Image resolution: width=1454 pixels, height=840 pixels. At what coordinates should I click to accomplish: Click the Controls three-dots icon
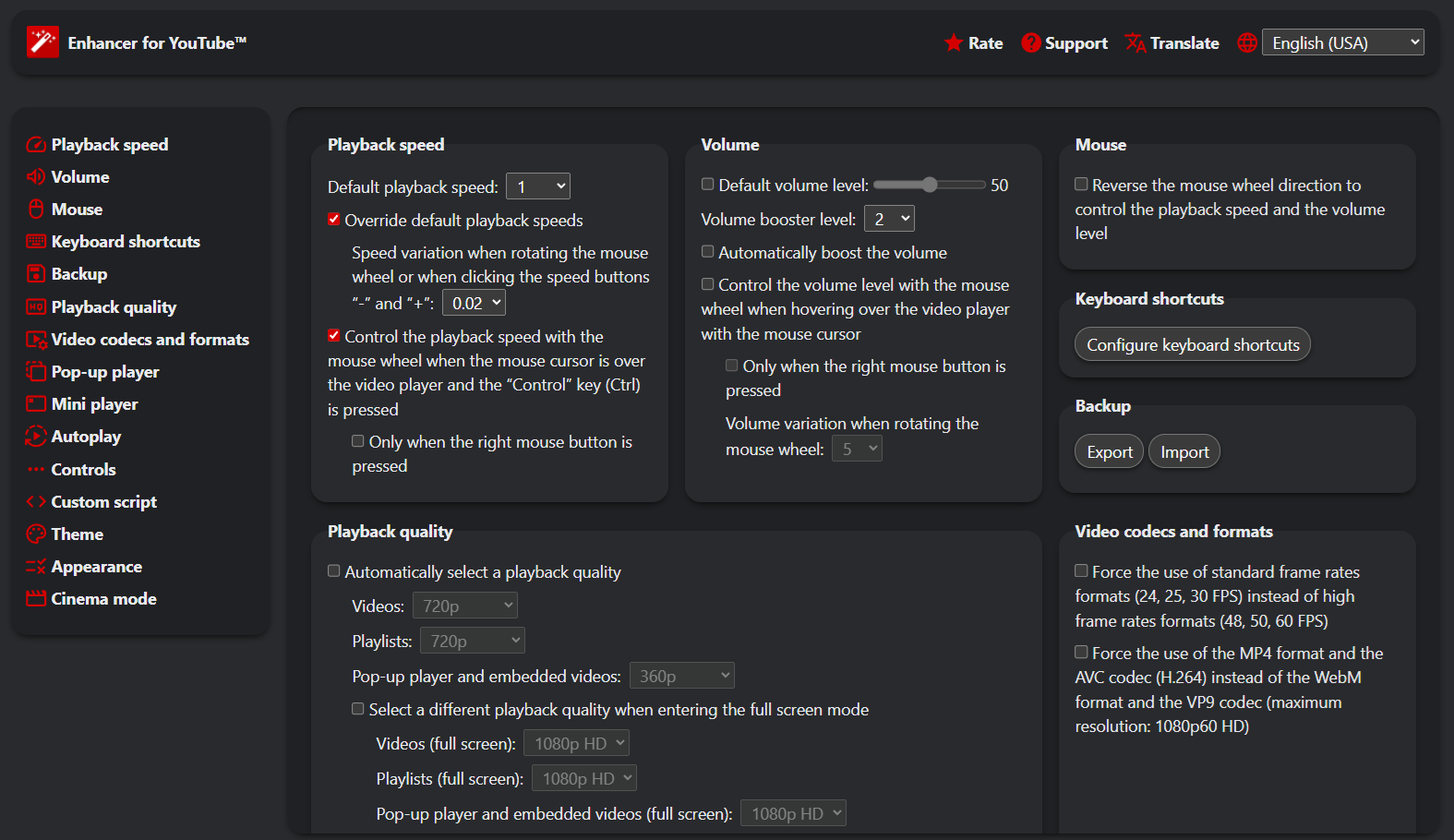point(36,470)
